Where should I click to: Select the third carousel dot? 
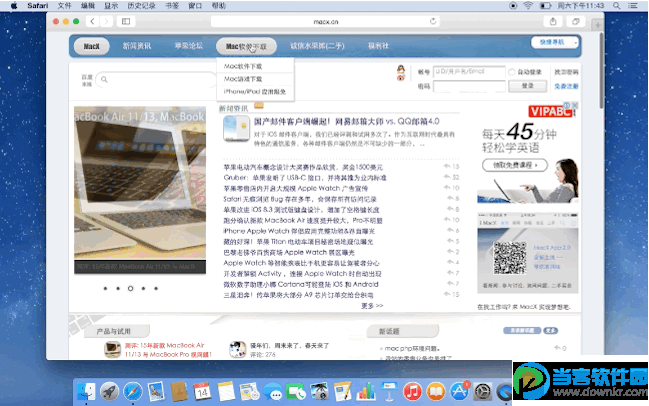(x=130, y=288)
